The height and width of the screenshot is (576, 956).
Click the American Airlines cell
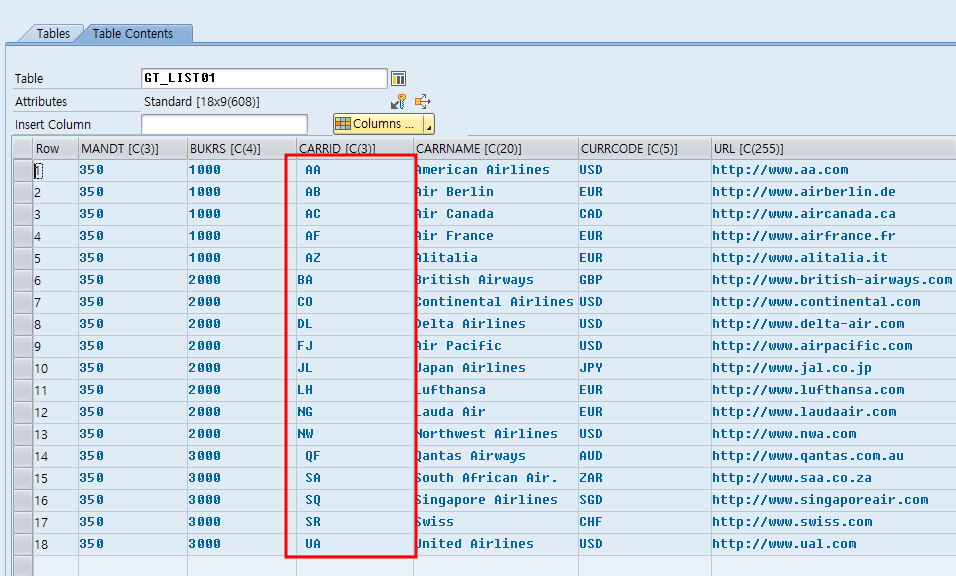(496, 170)
